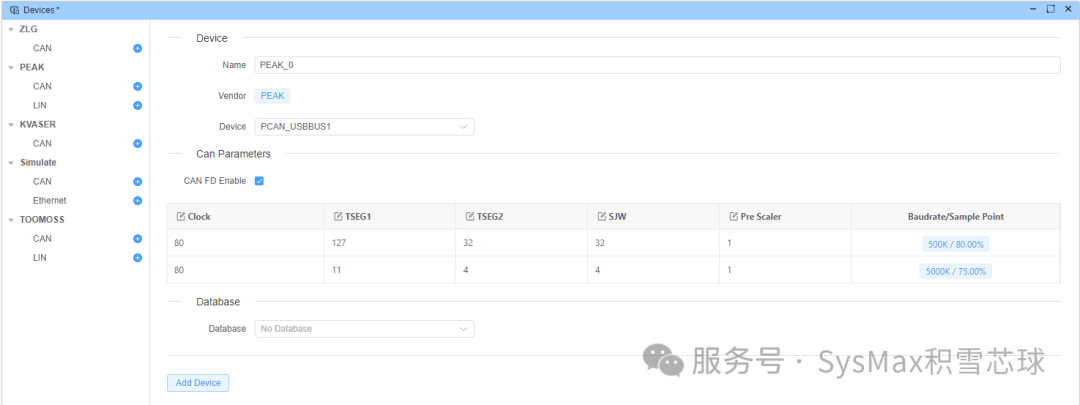This screenshot has height=405, width=1080.
Task: Disable the CAN FD Enable checkbox
Action: (x=259, y=181)
